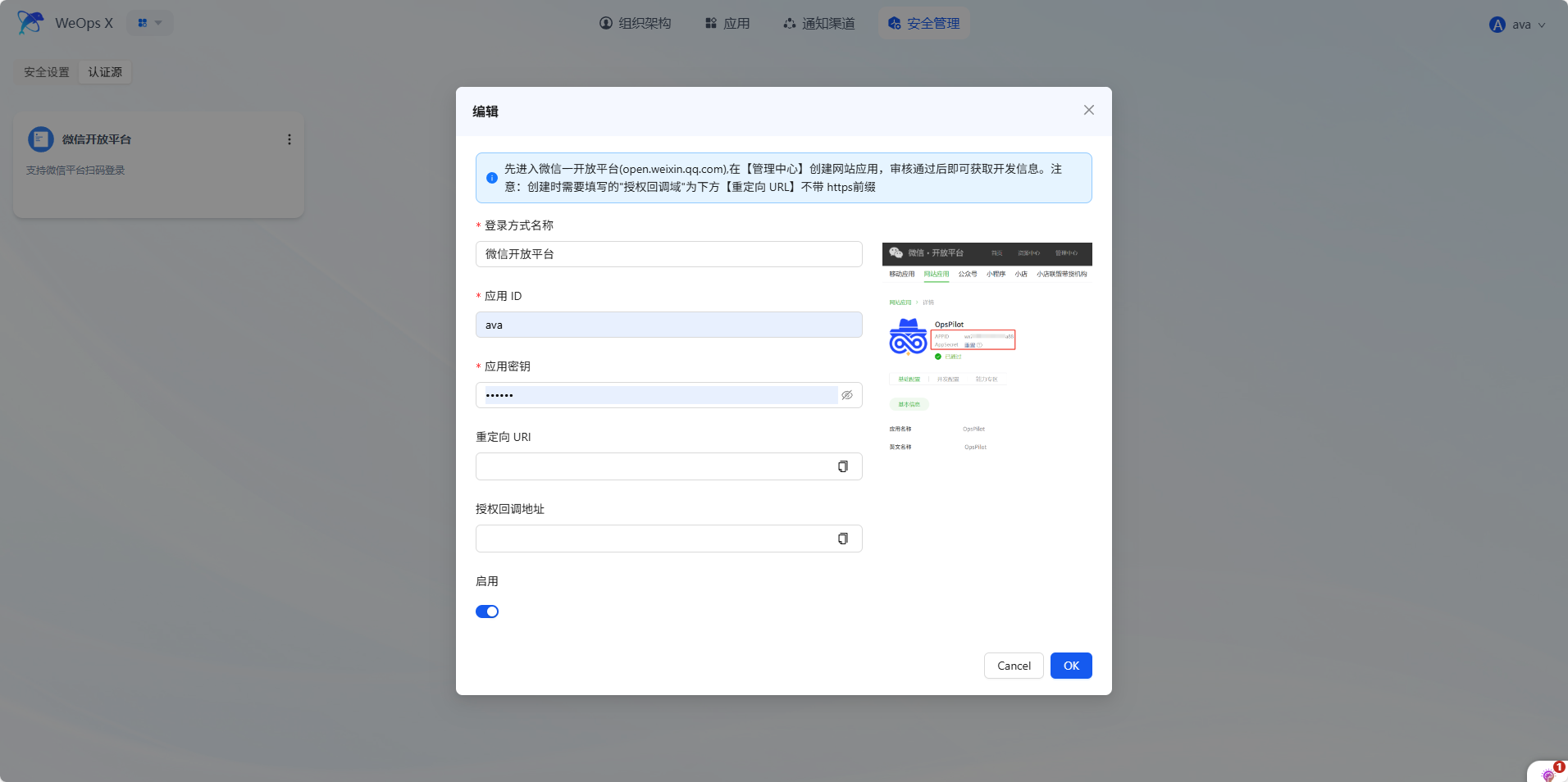Click the 重定向 URI input field
This screenshot has width=1568, height=782.
[x=668, y=466]
